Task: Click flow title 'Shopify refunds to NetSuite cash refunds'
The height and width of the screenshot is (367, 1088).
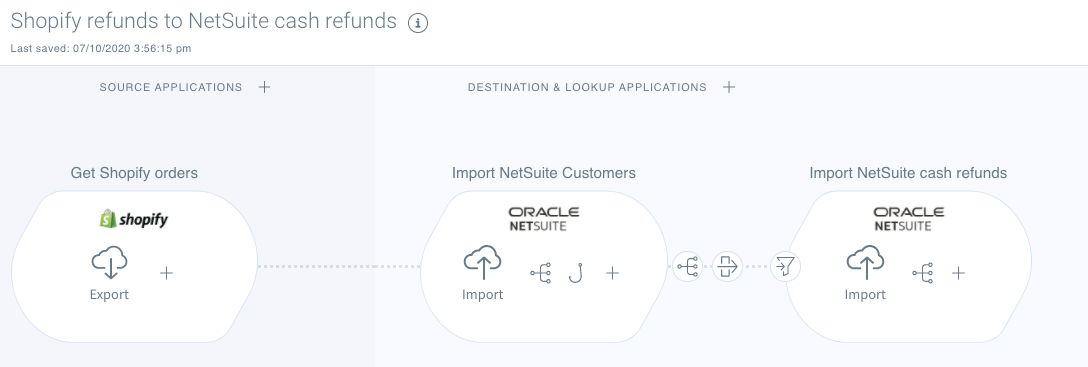Action: (203, 21)
